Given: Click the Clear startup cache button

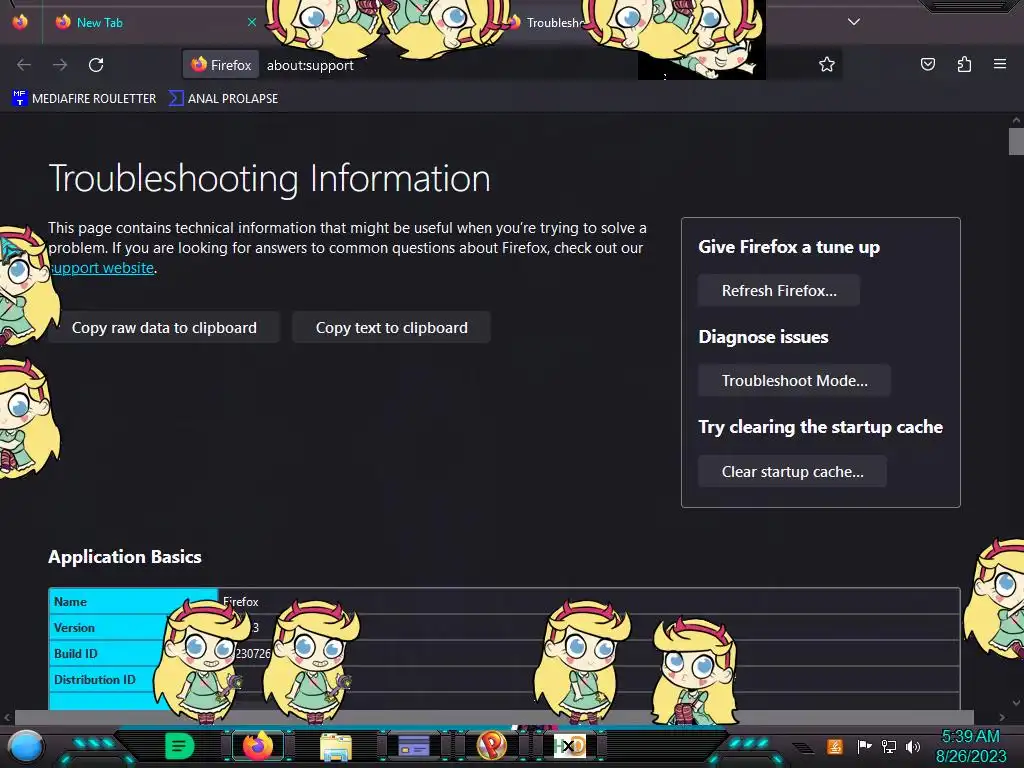Looking at the screenshot, I should tap(792, 472).
